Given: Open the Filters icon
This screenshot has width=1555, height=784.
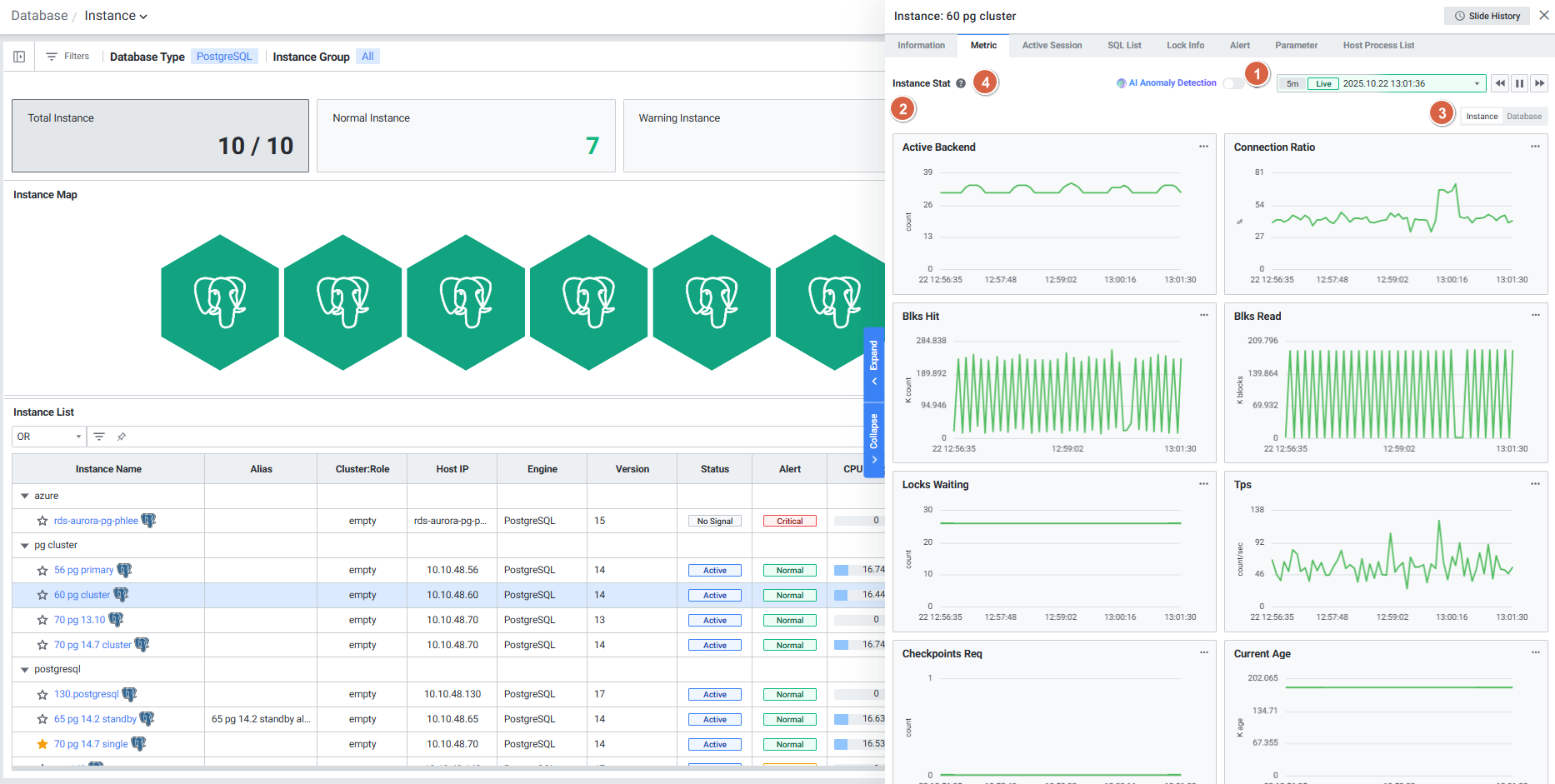Looking at the screenshot, I should point(52,57).
